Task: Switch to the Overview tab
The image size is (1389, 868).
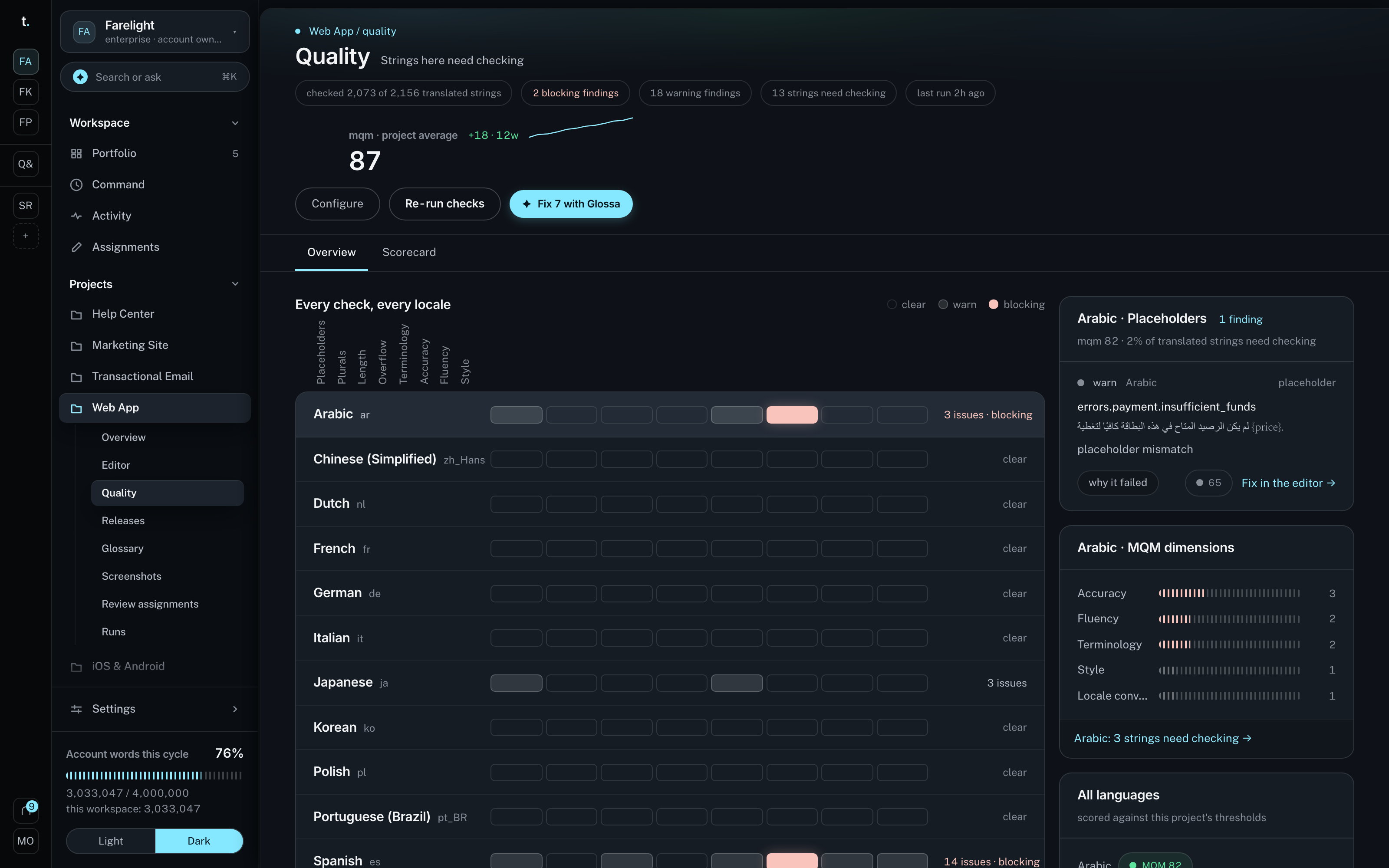Action: pyautogui.click(x=331, y=253)
